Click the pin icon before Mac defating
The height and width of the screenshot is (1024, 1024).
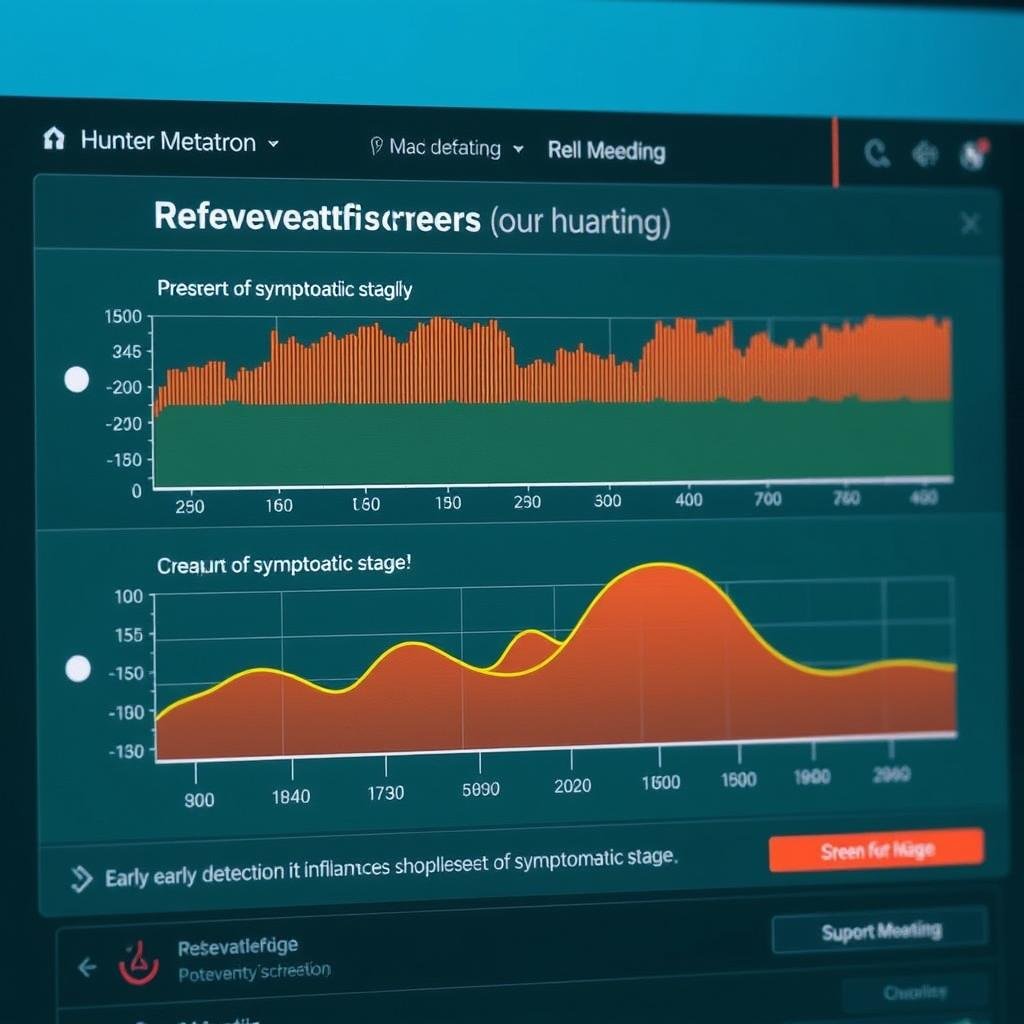[376, 147]
